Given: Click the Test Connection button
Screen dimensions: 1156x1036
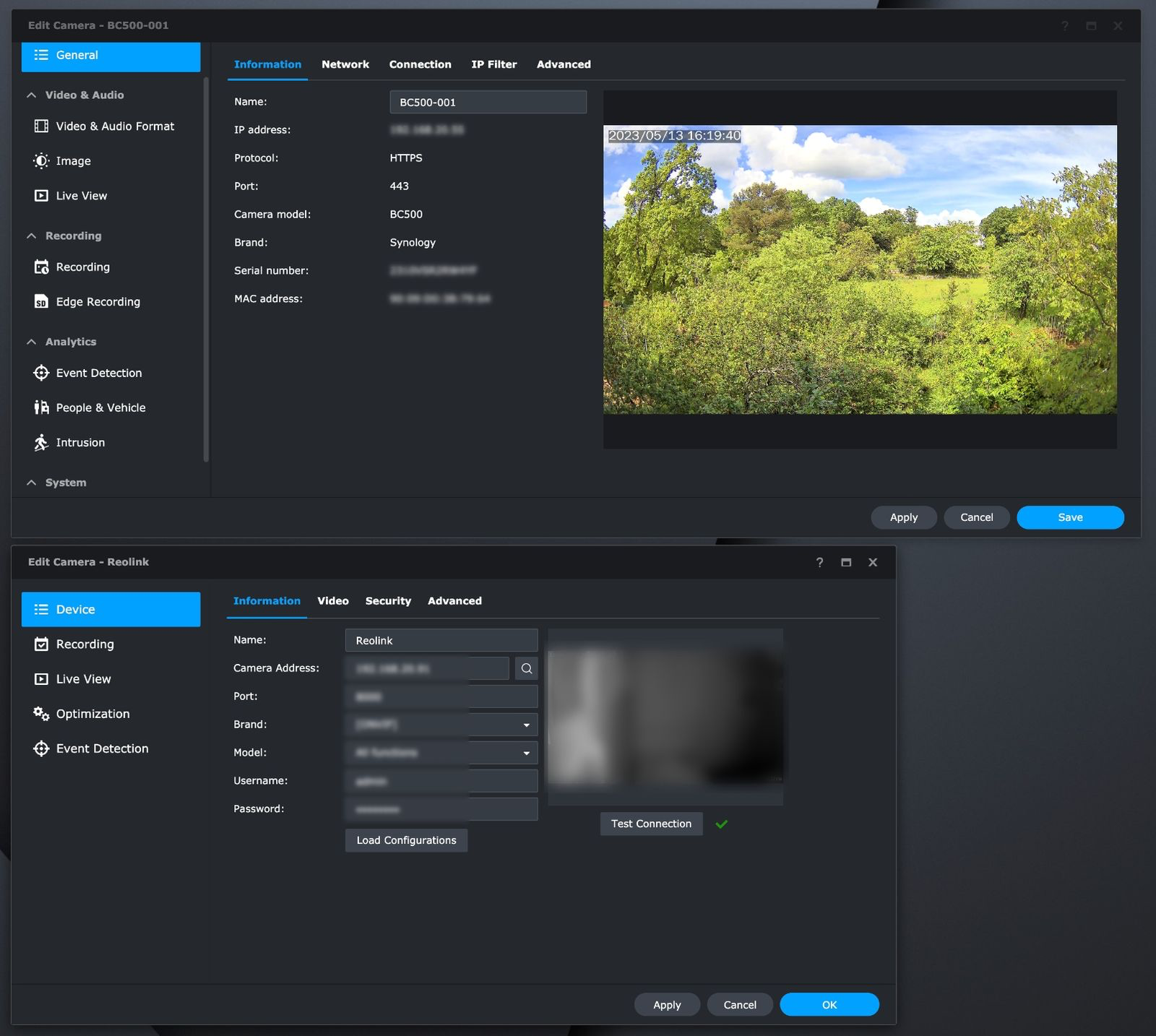Looking at the screenshot, I should click(x=651, y=824).
